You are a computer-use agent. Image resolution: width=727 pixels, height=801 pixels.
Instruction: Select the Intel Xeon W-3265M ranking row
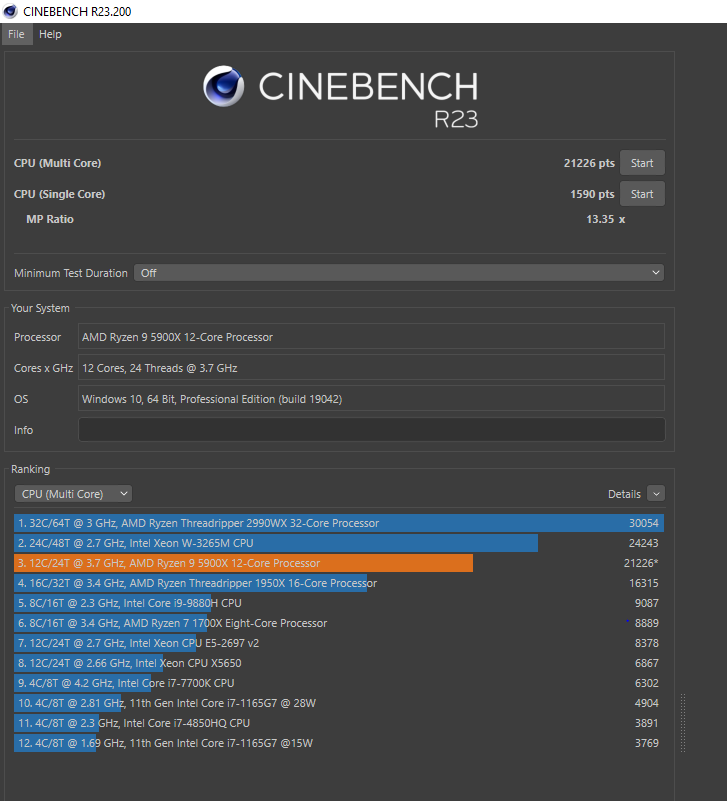(339, 543)
